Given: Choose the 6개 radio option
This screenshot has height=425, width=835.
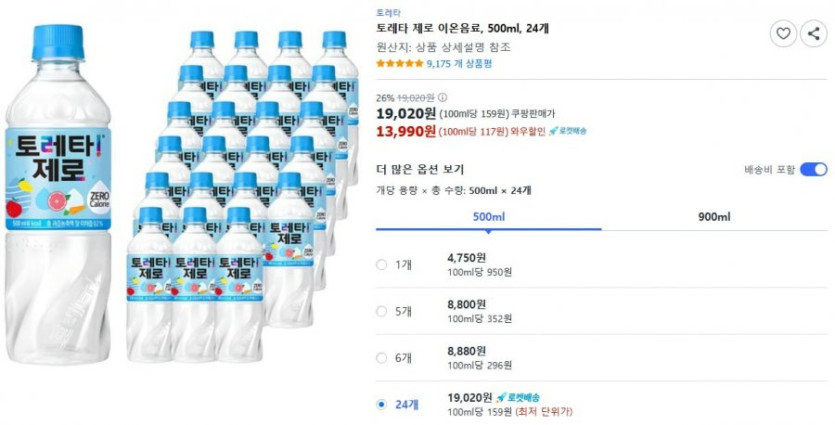Looking at the screenshot, I should tap(381, 357).
